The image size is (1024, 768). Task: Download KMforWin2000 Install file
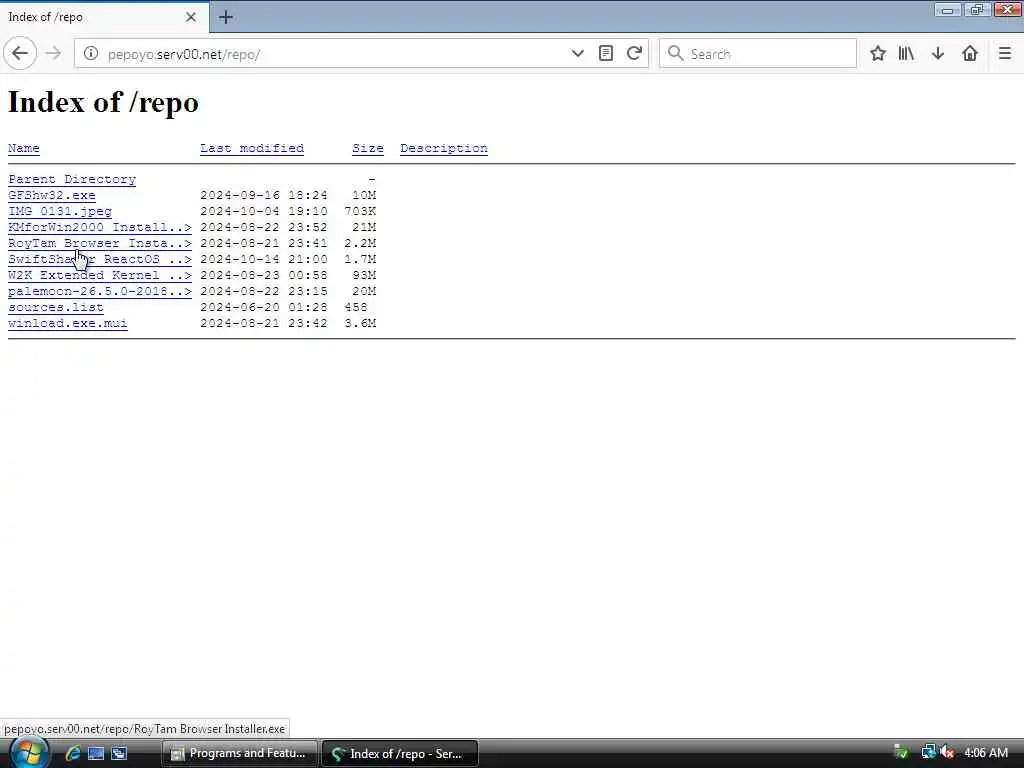(100, 227)
